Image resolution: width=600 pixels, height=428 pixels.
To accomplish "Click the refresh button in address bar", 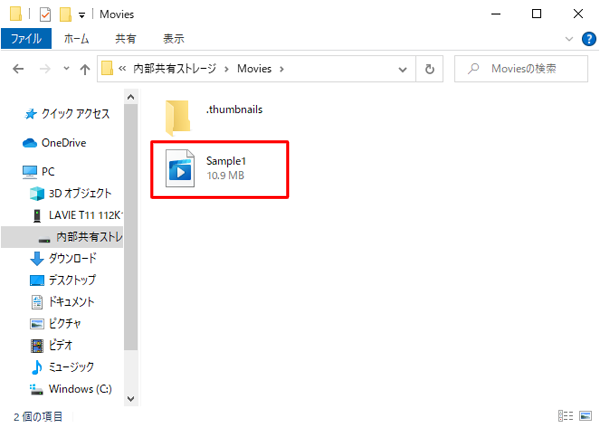I will coord(429,70).
